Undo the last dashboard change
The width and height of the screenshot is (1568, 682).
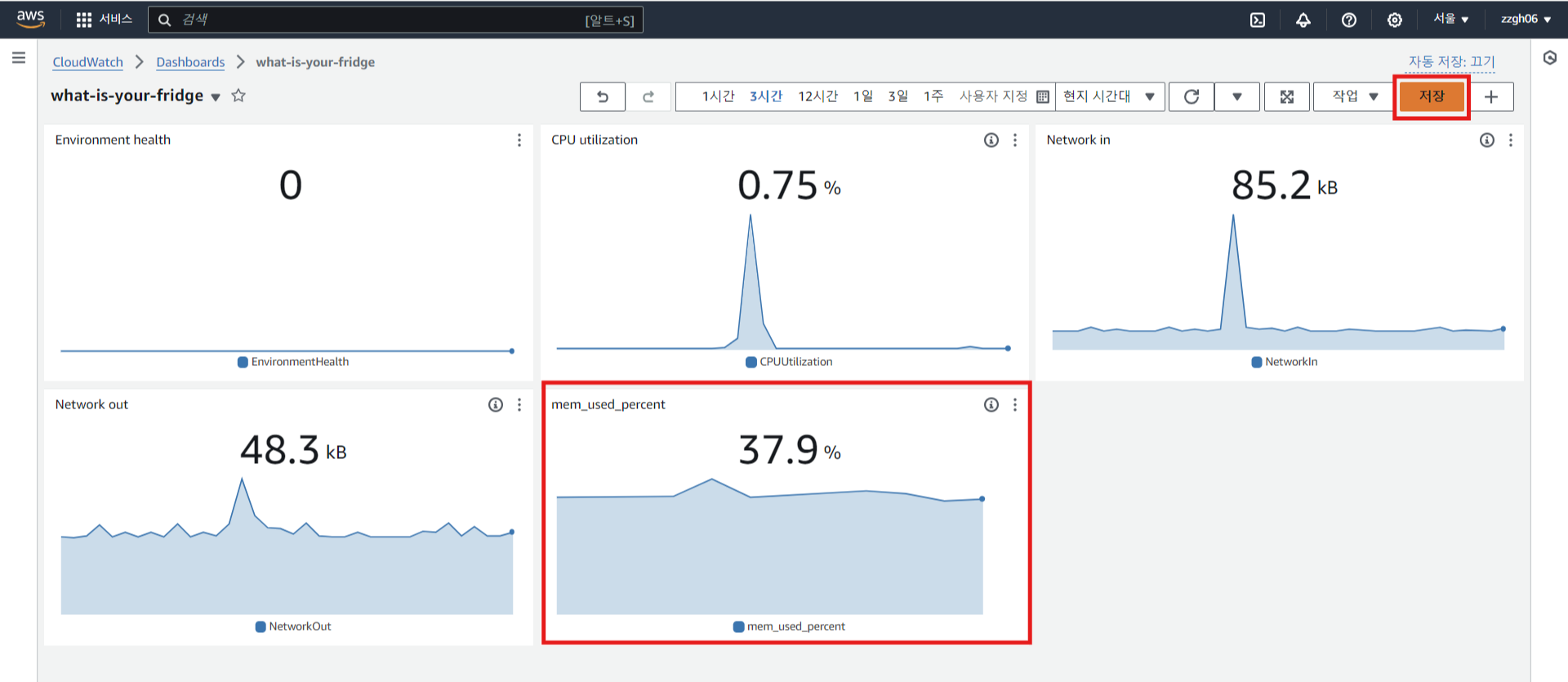(603, 96)
